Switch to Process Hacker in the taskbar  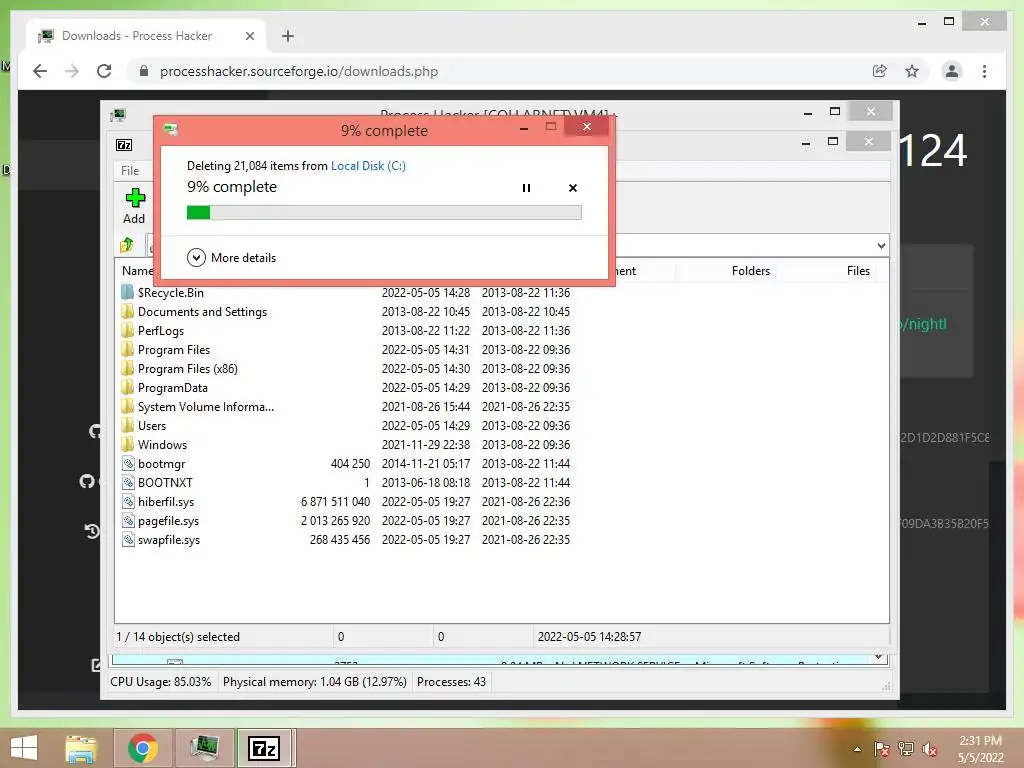(x=205, y=748)
